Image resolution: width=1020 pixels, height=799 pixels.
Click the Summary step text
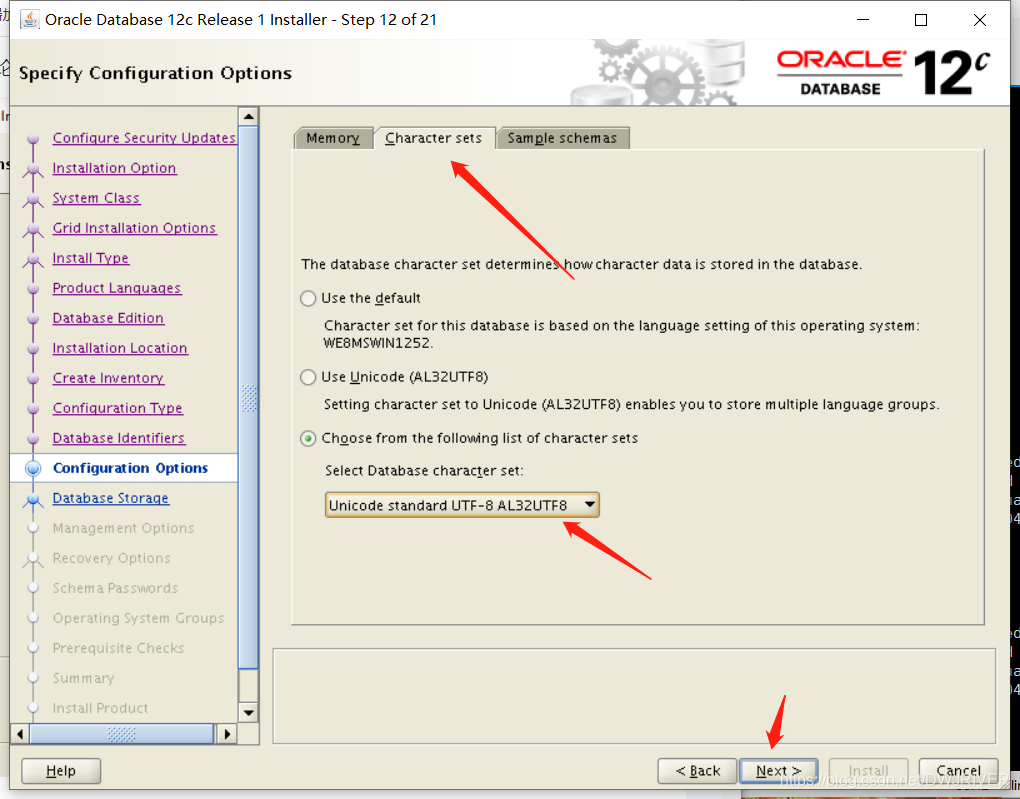83,678
